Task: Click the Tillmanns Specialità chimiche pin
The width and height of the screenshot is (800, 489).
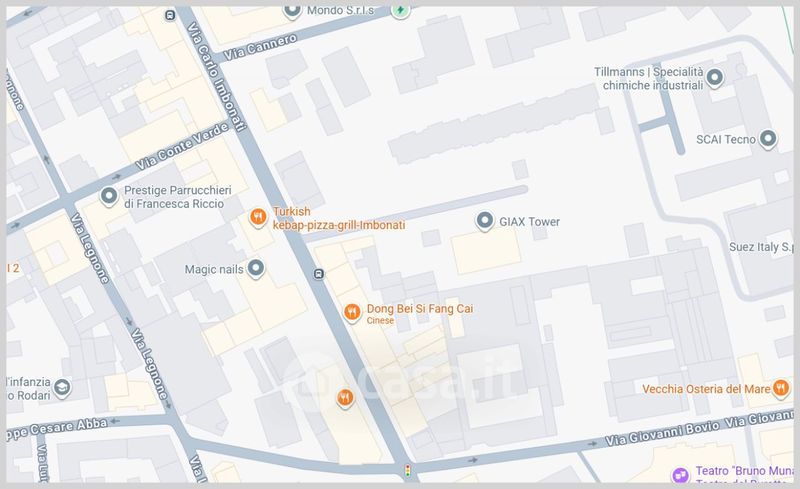Action: (x=715, y=78)
